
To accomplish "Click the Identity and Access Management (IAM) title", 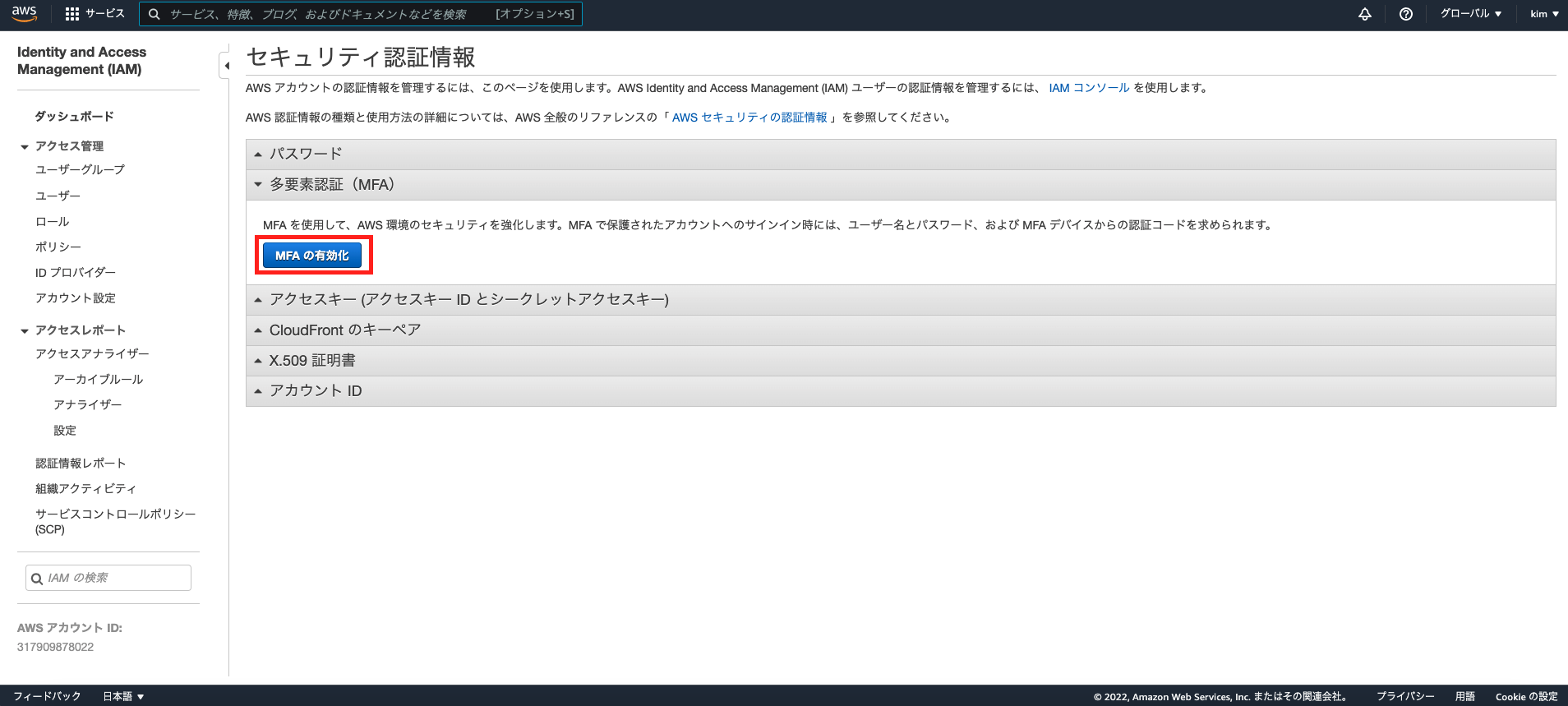I will (x=81, y=61).
